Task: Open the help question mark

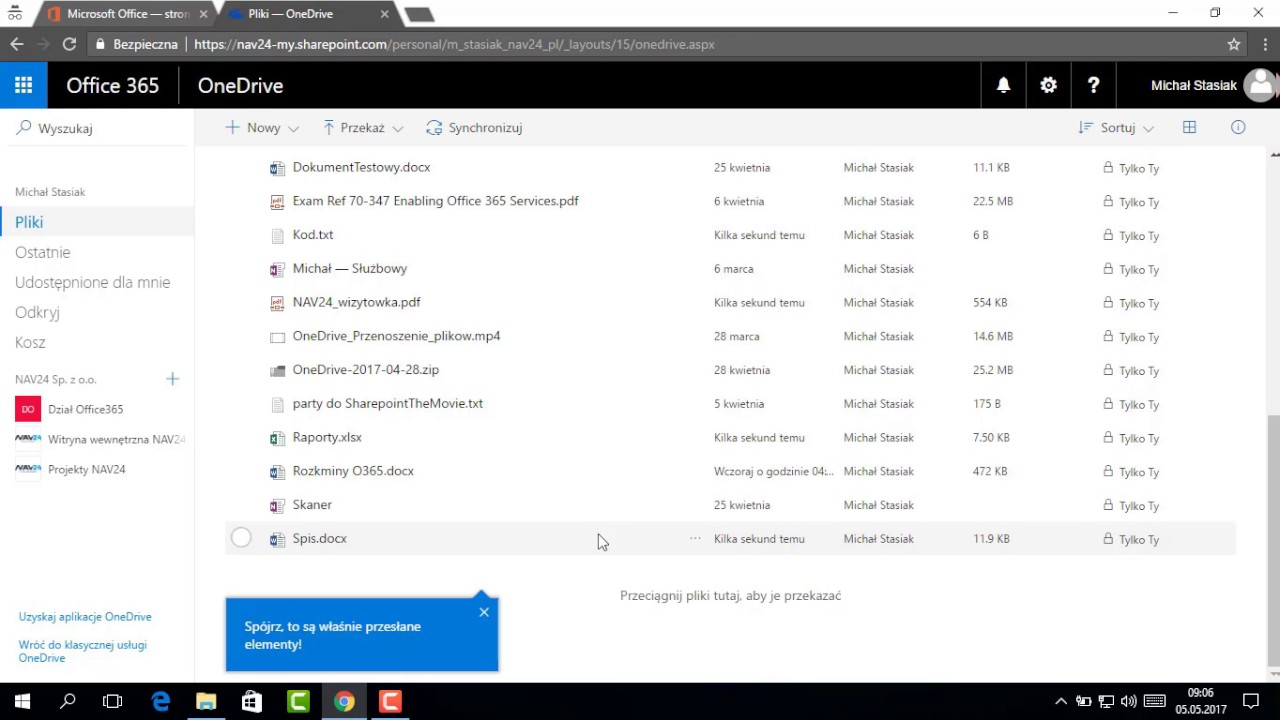Action: pyautogui.click(x=1093, y=85)
